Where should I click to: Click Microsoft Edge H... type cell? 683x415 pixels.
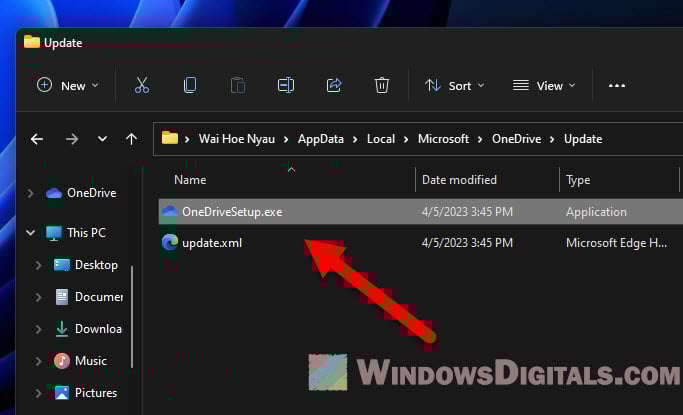pos(616,243)
